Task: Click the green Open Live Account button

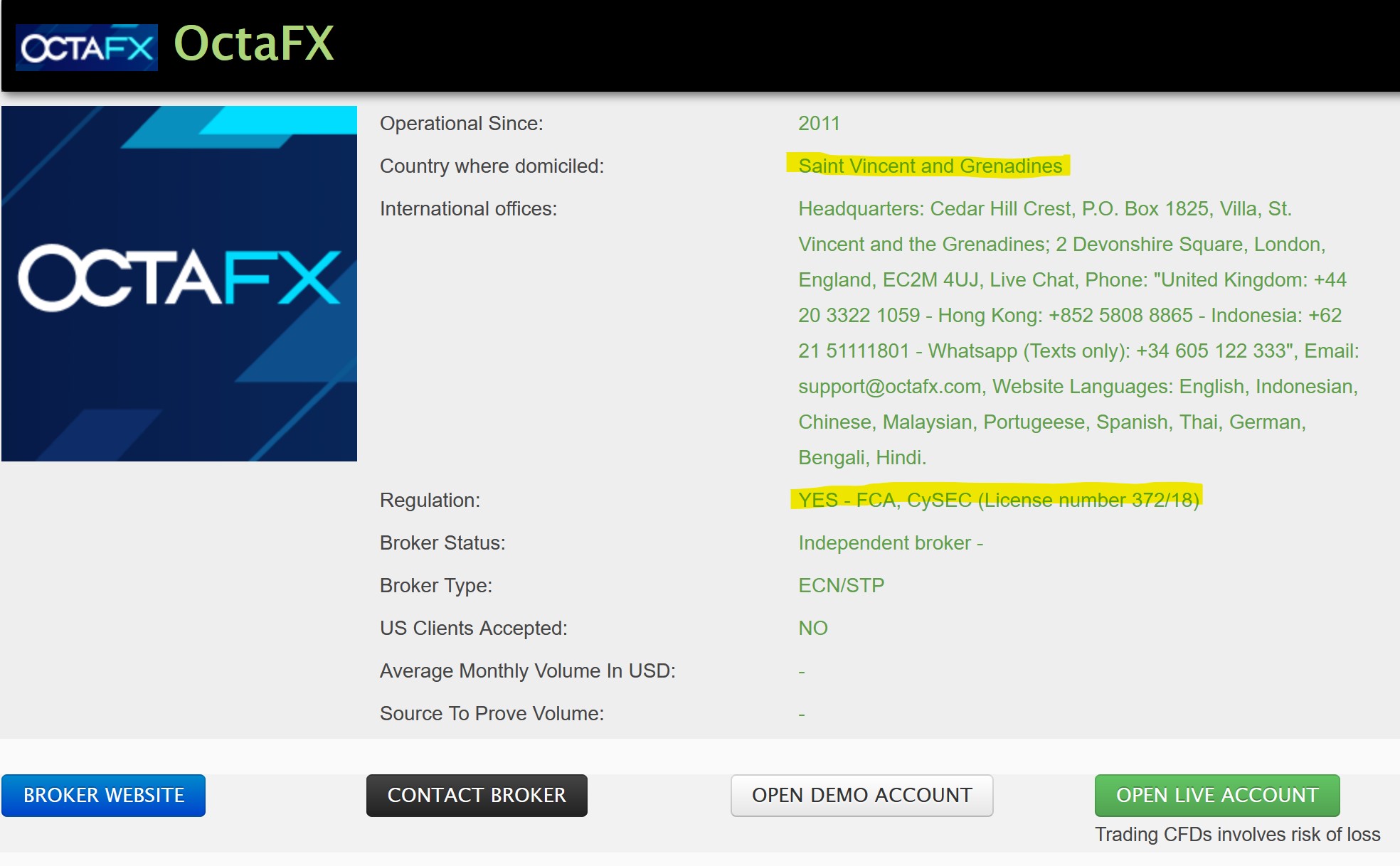Action: point(1216,795)
